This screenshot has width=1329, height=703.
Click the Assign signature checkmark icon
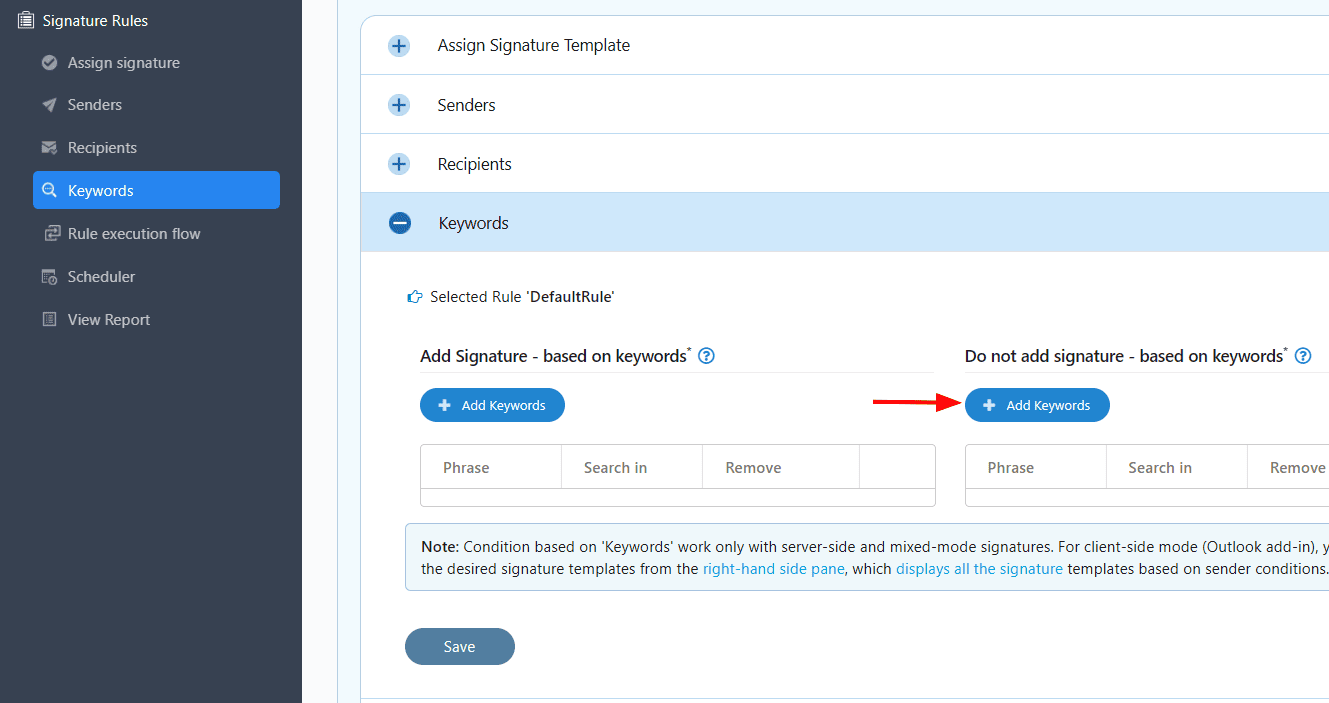click(49, 63)
